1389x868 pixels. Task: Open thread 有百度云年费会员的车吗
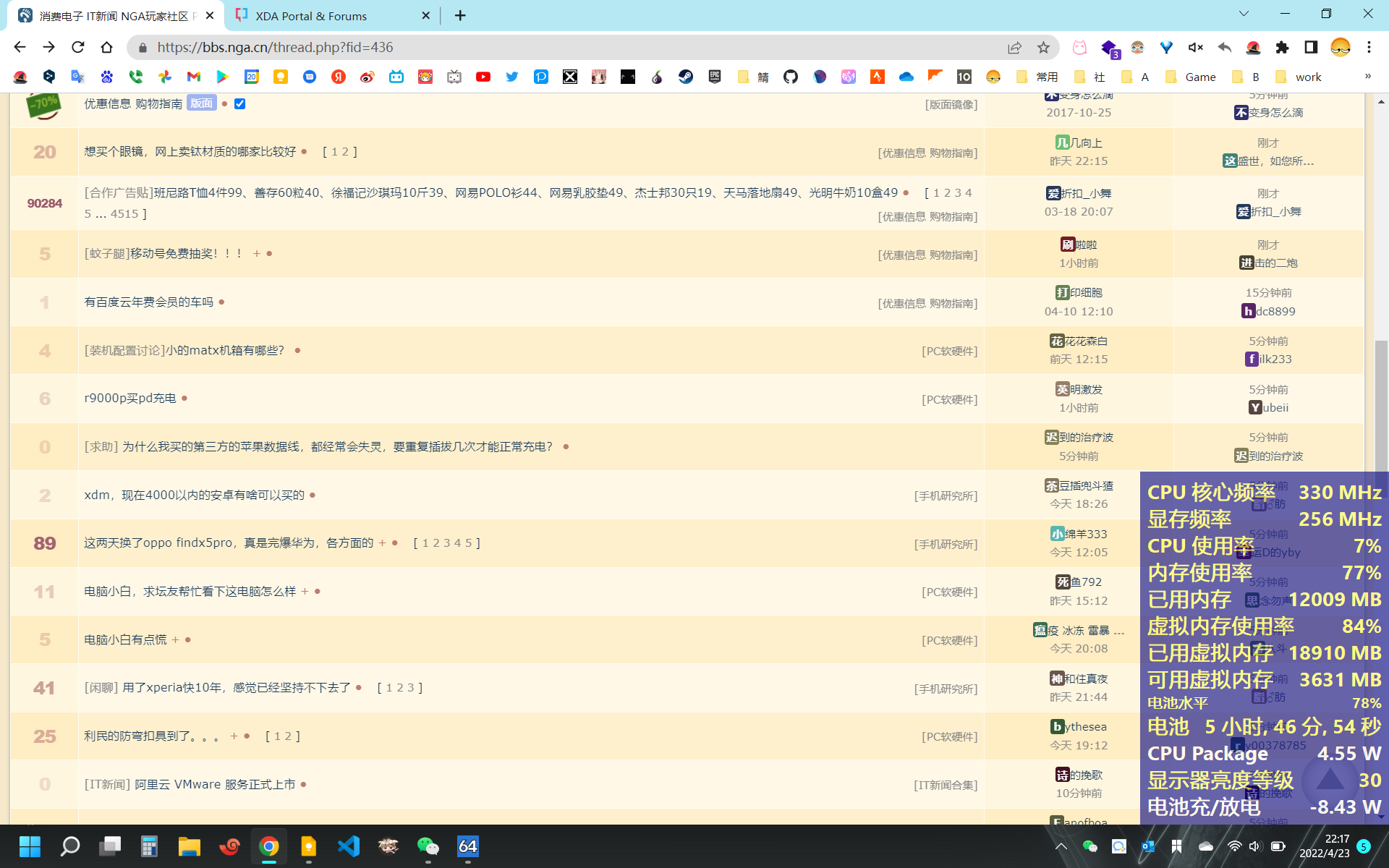pyautogui.click(x=149, y=302)
